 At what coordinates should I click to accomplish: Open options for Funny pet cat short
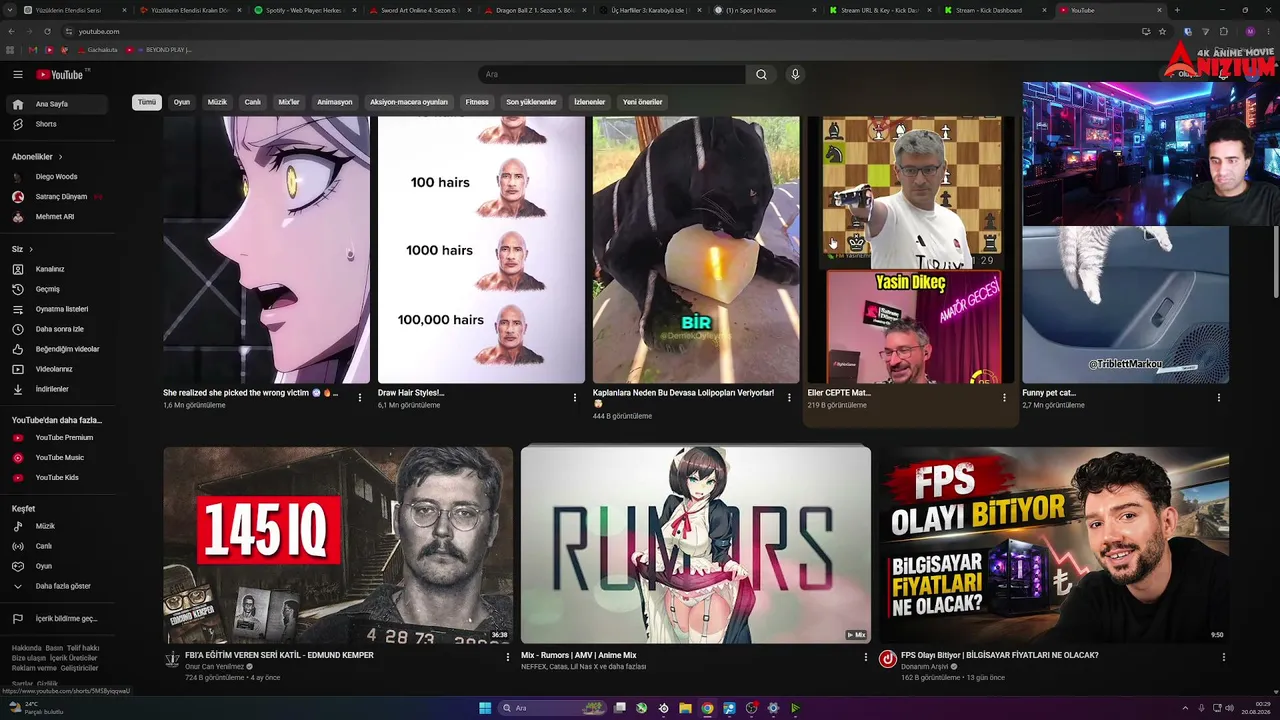click(1219, 397)
